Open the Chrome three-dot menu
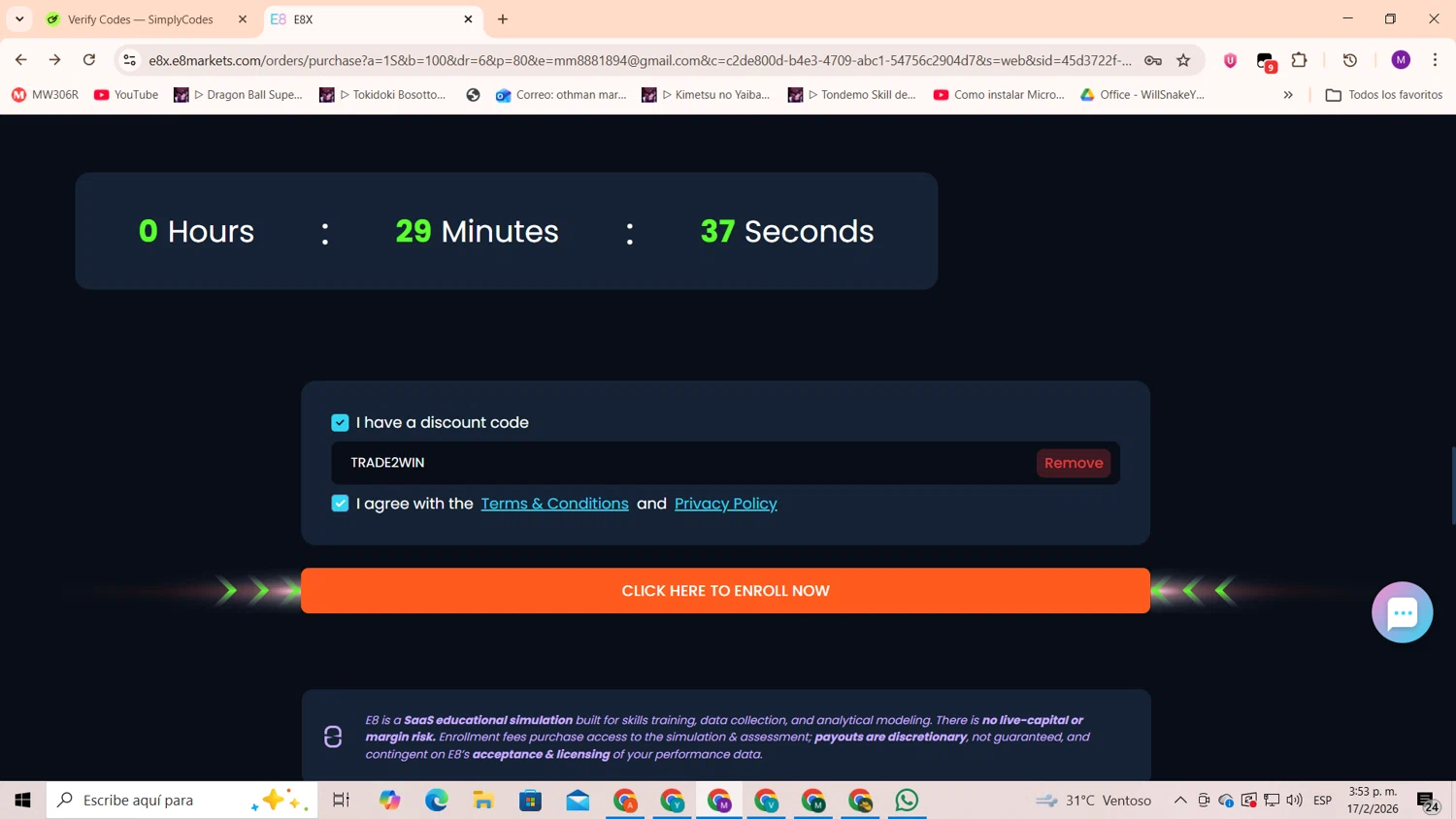The image size is (1456, 819). (x=1435, y=60)
